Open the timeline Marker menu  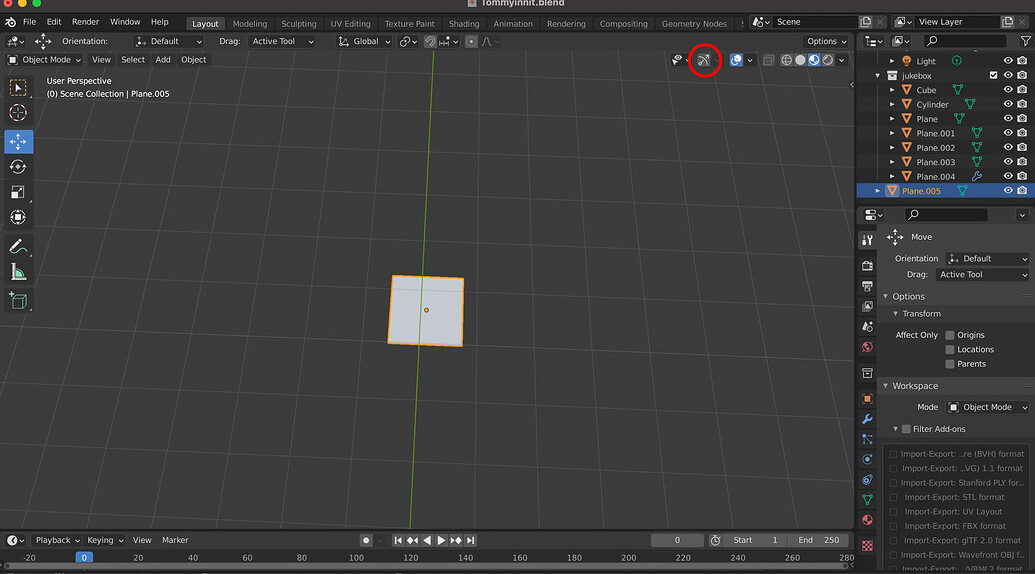175,540
